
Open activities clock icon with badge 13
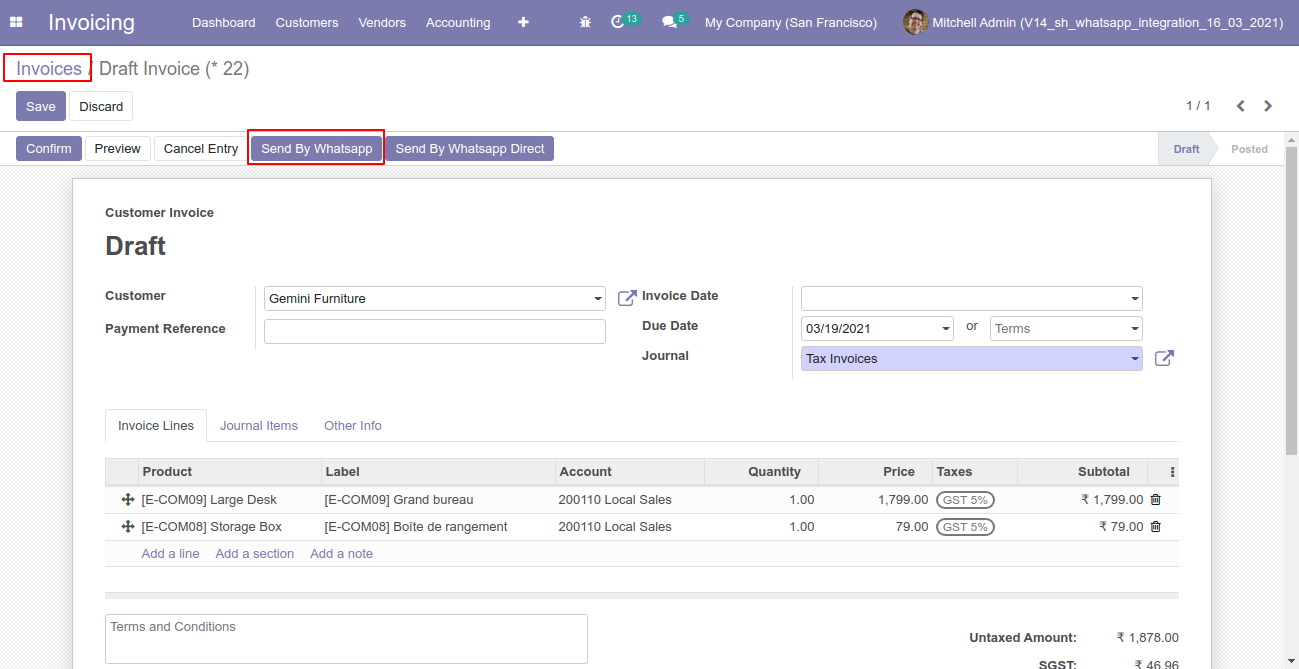[x=618, y=22]
